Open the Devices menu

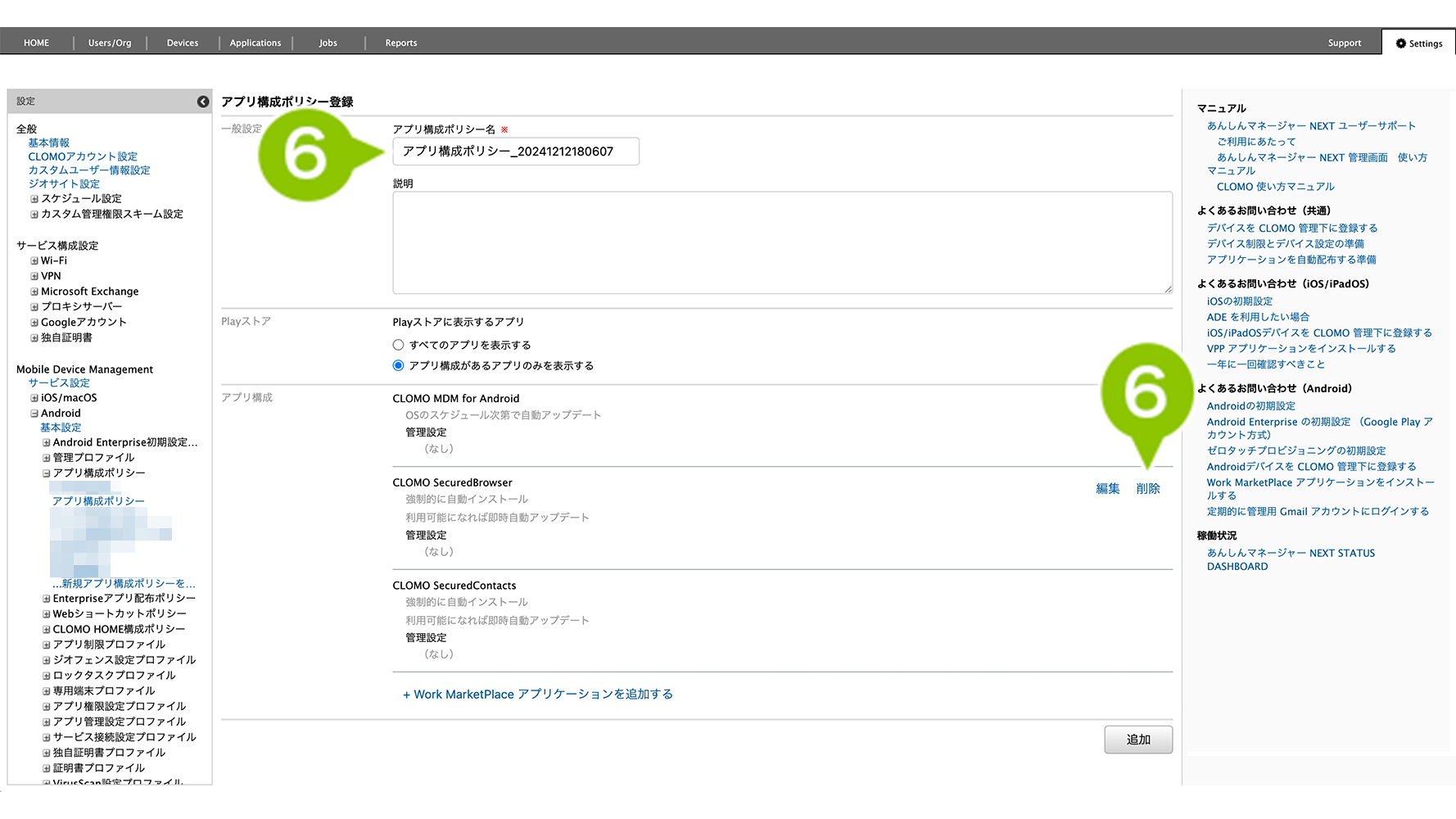183,43
